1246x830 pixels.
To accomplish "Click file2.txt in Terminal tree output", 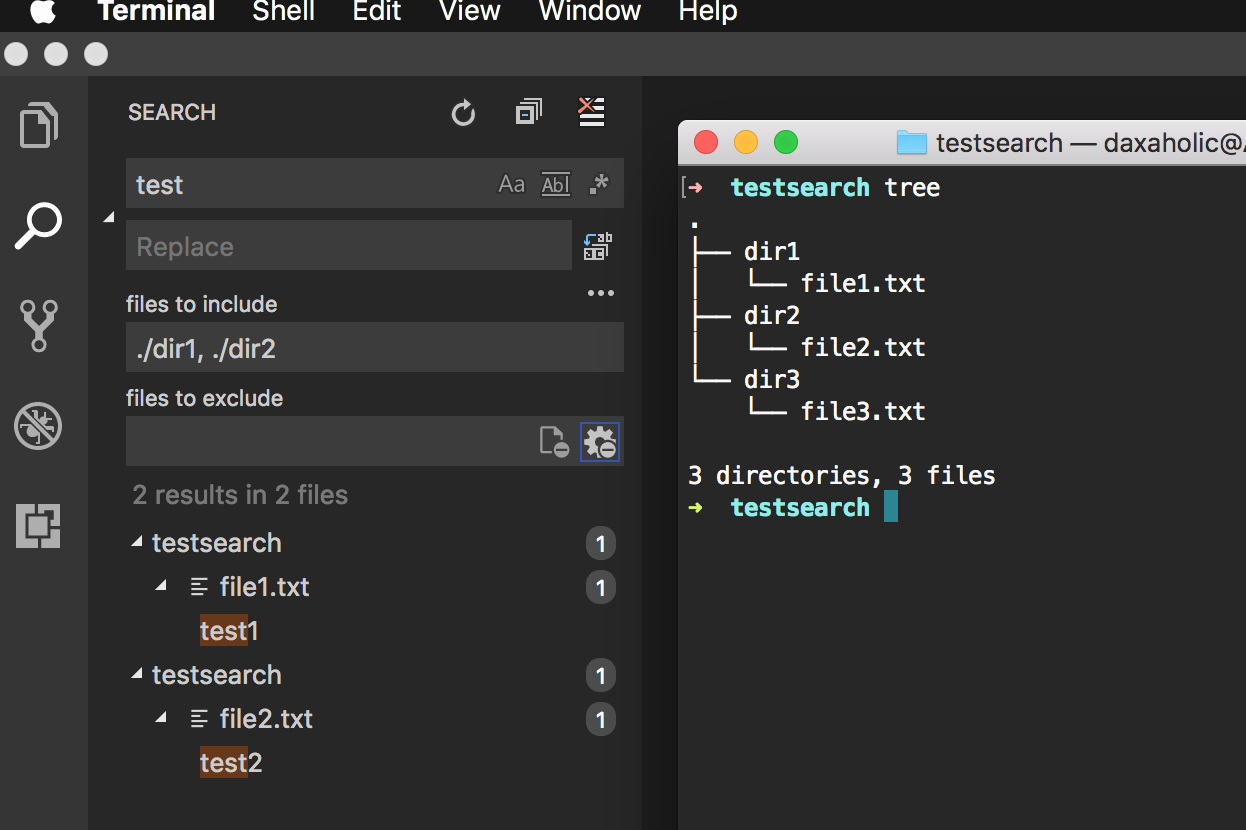I will [x=863, y=347].
